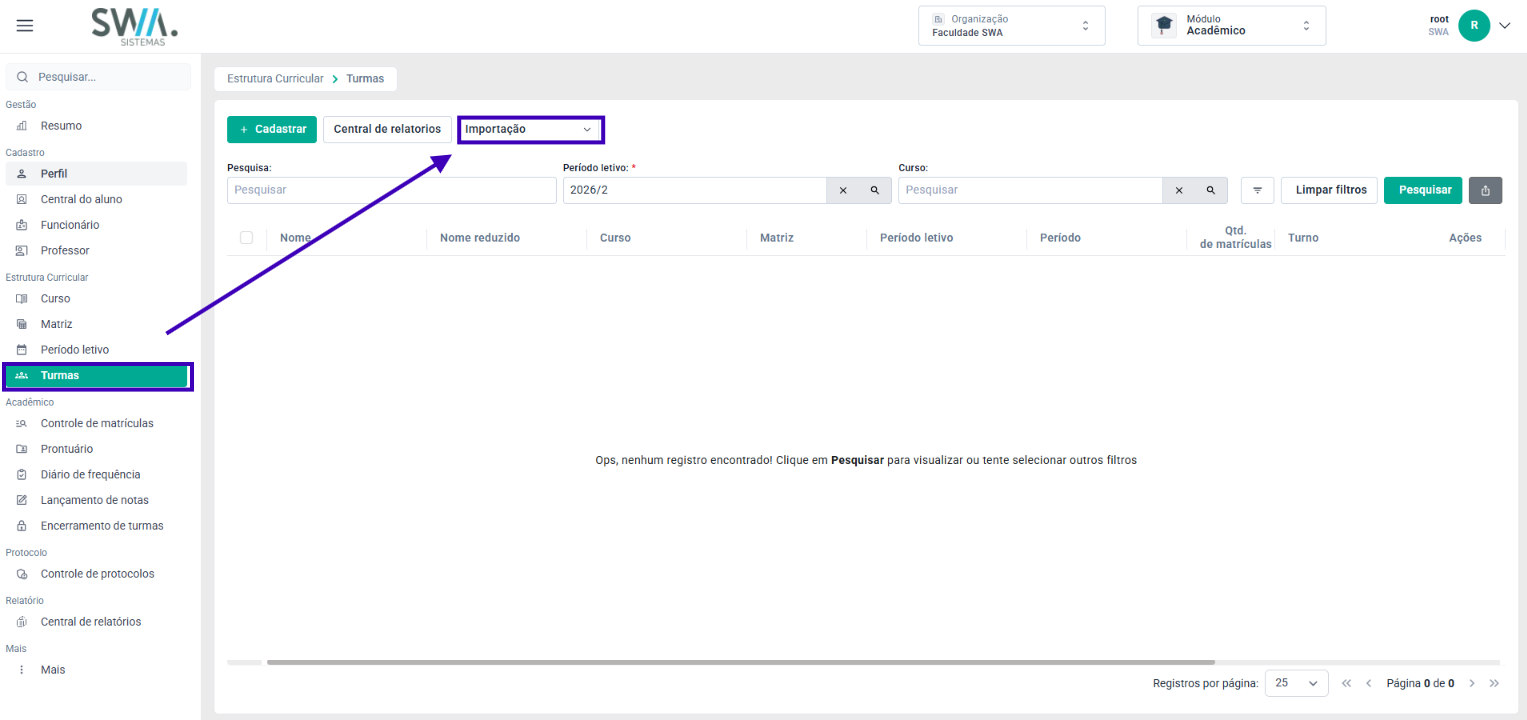Click the horizontal table scrollbar

740,662
